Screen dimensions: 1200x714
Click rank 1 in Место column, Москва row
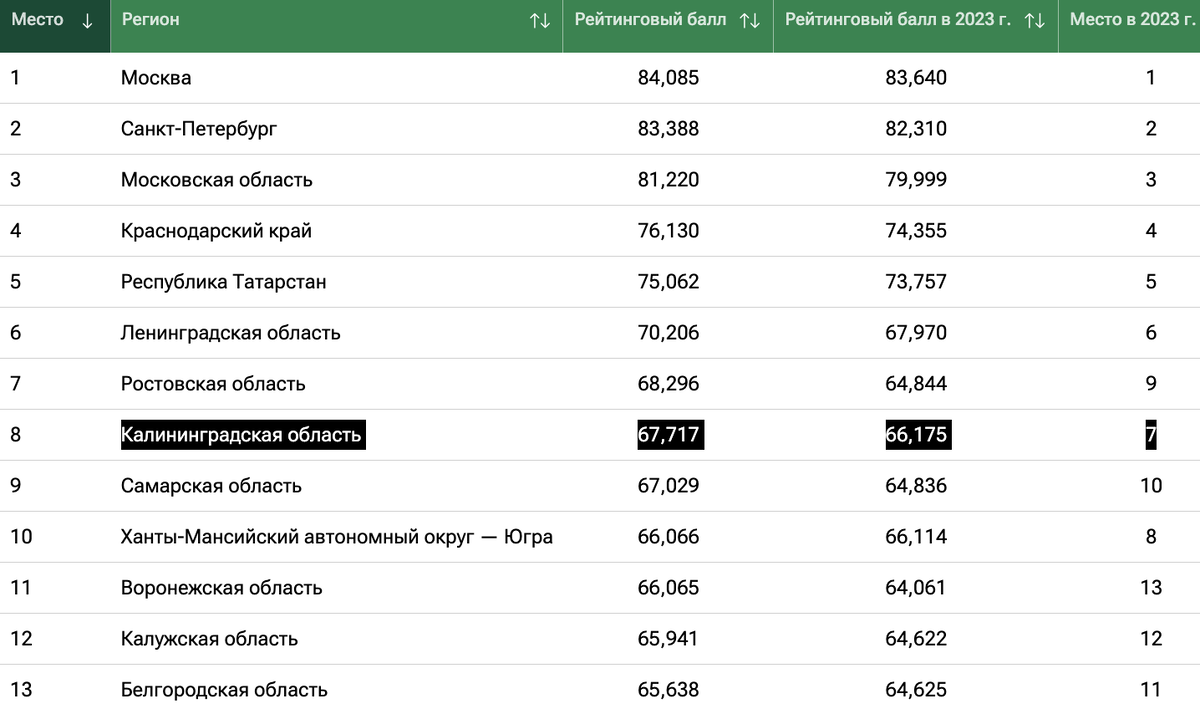click(x=15, y=78)
